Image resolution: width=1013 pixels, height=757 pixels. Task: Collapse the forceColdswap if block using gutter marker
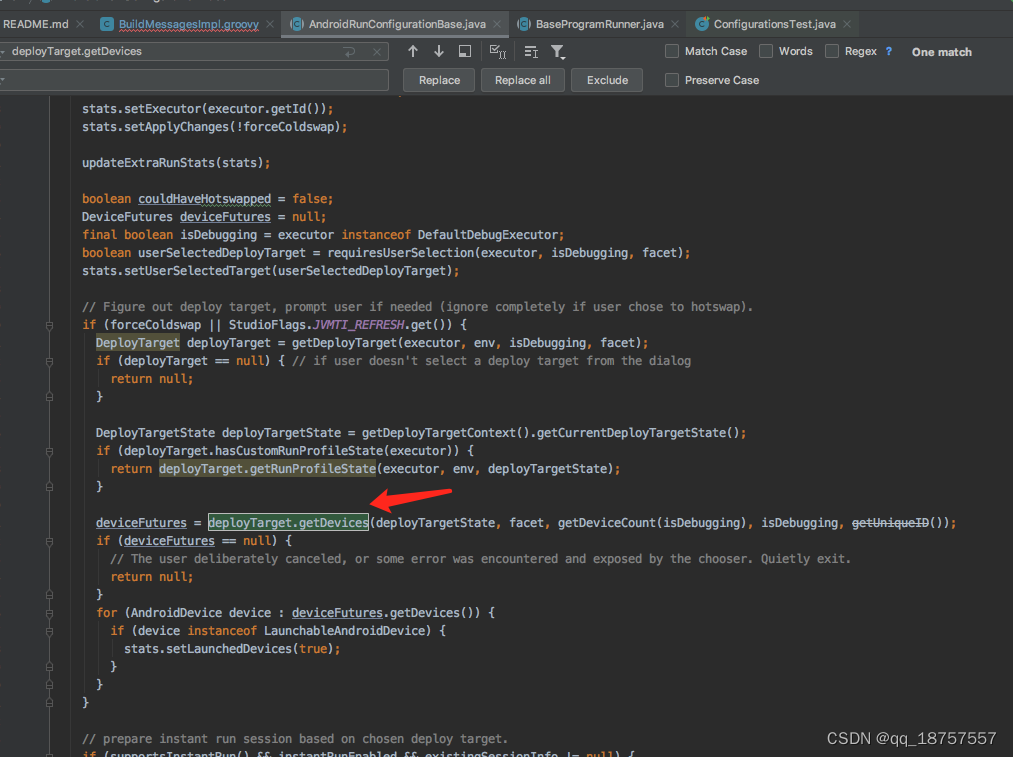pos(49,325)
